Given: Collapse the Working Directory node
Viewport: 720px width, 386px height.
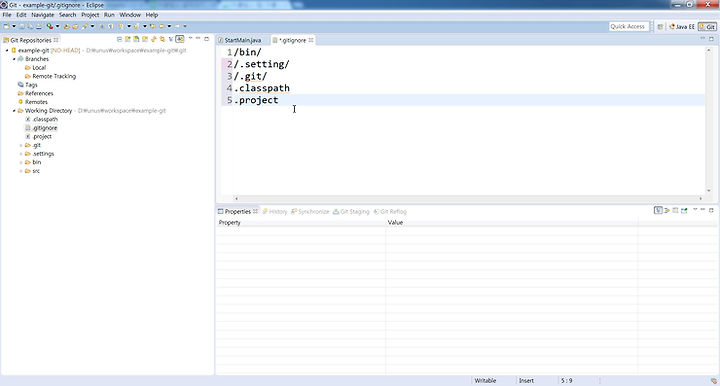Looking at the screenshot, I should coord(14,111).
